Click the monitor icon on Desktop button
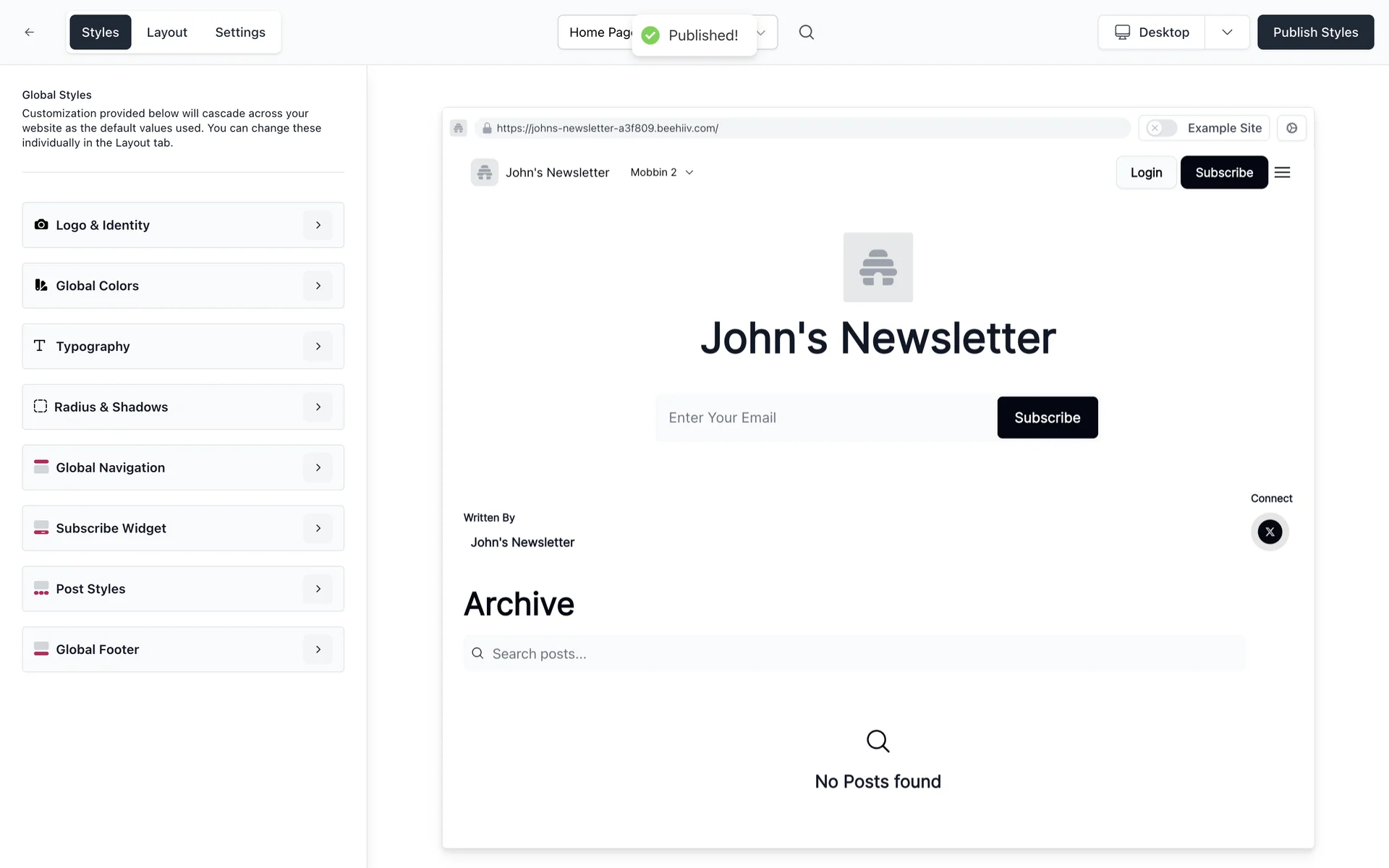Screen dimensions: 1389x868 pos(1122,32)
